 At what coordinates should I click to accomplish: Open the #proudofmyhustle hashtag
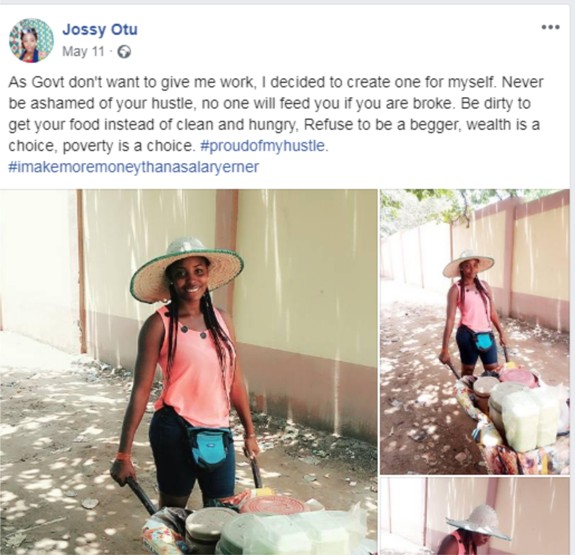coord(264,146)
